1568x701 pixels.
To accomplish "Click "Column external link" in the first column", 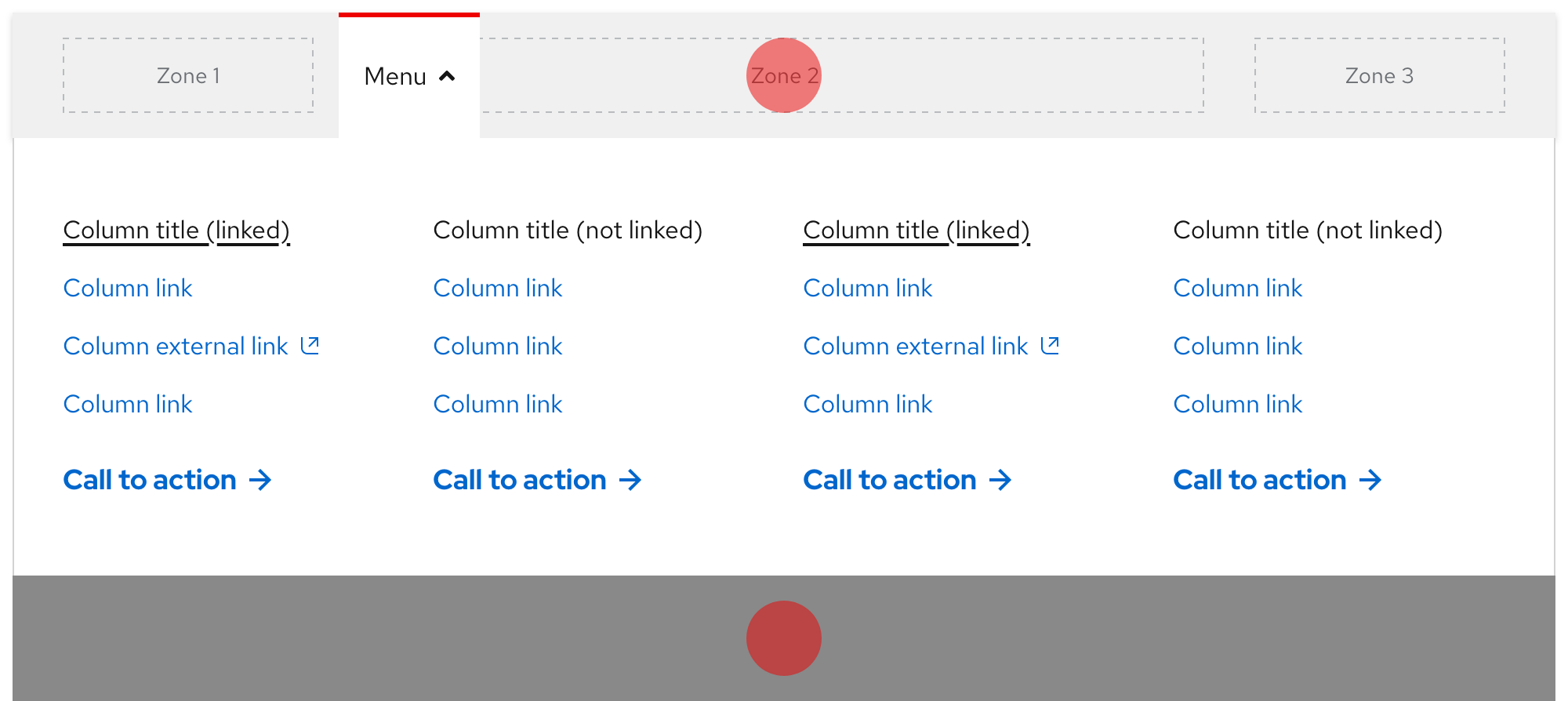I will (176, 345).
